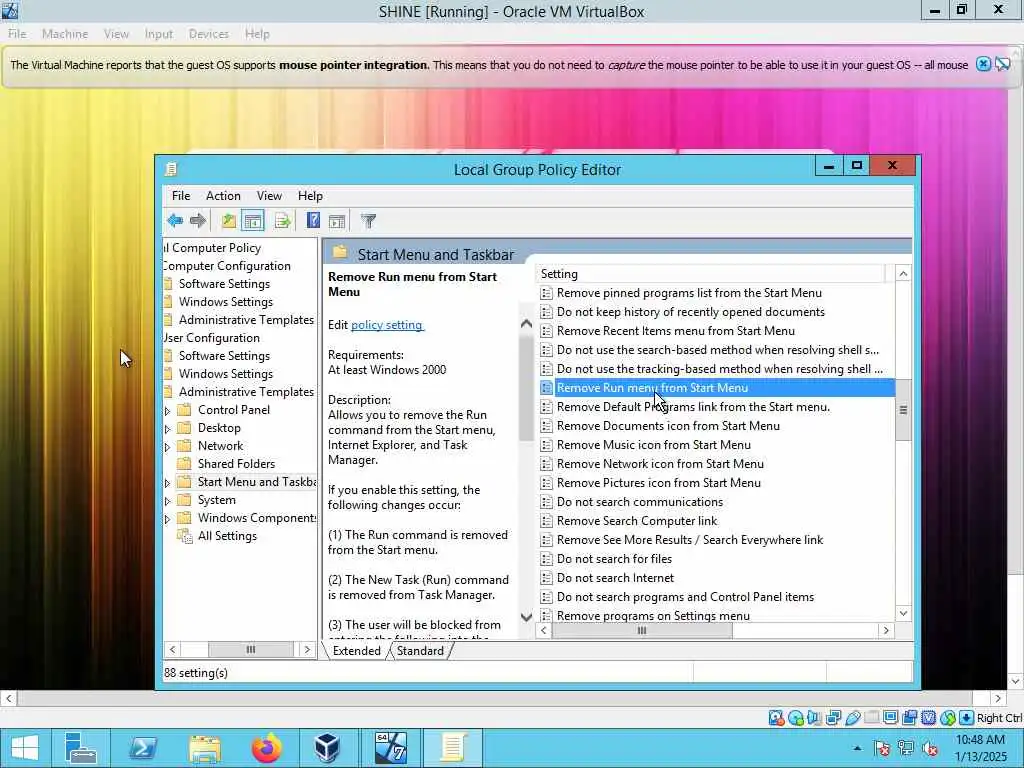Screen dimensions: 1024x768
Task: Select Remove Recent Items menu setting
Action: (676, 331)
